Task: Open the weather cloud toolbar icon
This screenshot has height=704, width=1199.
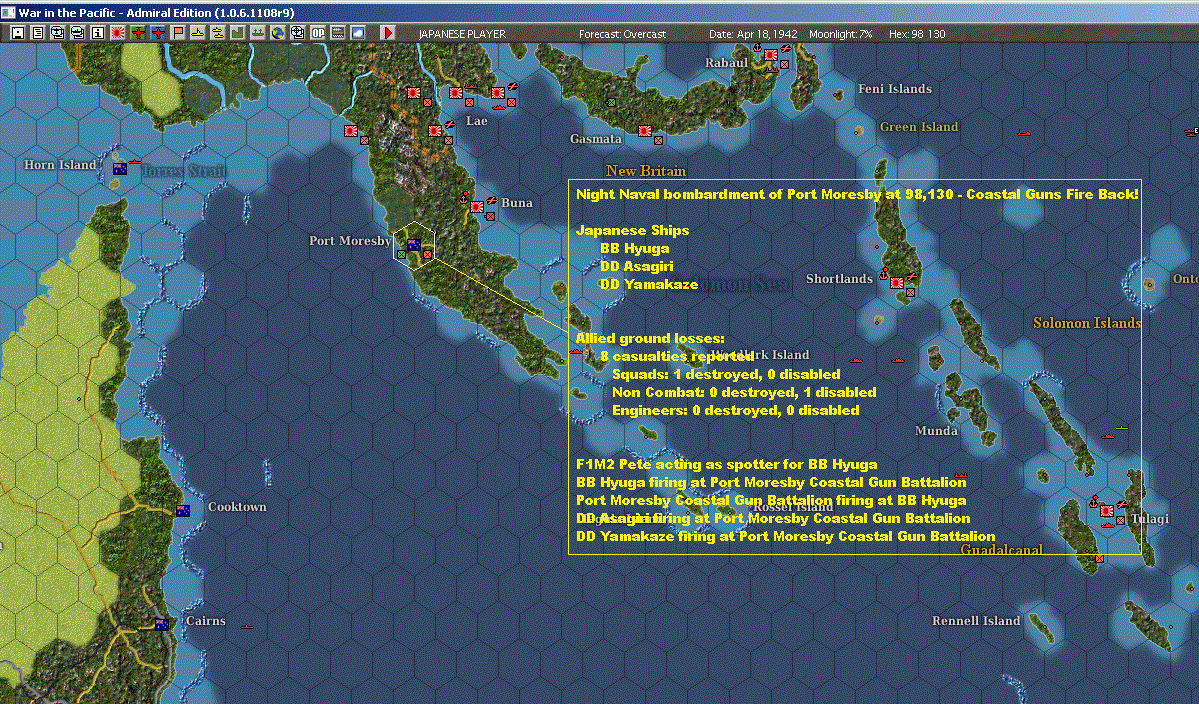Action: [357, 33]
